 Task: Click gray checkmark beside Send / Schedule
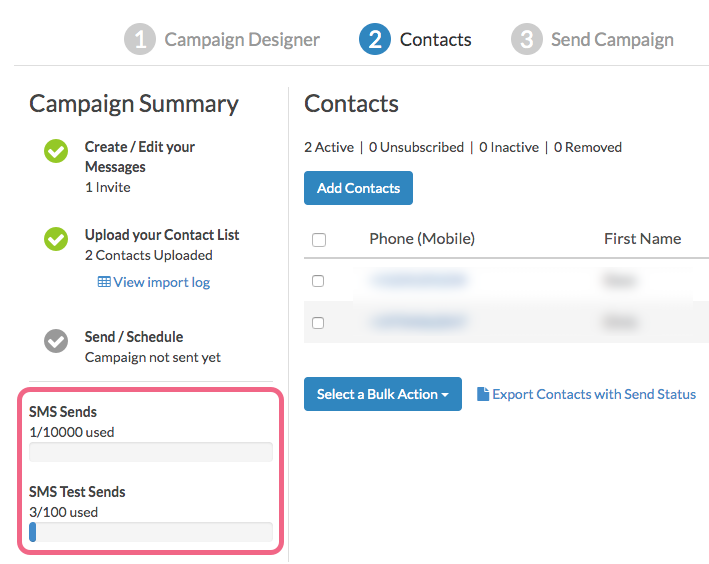pyautogui.click(x=56, y=341)
